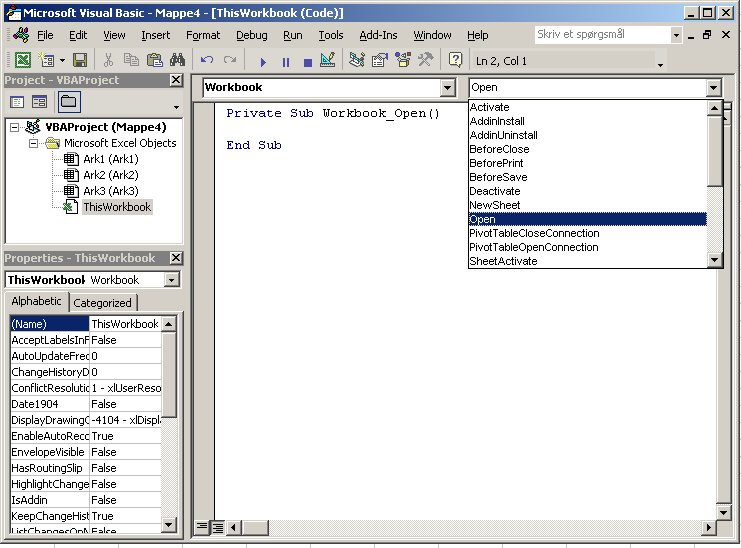Open the Tools menu
741x548 pixels.
331,35
